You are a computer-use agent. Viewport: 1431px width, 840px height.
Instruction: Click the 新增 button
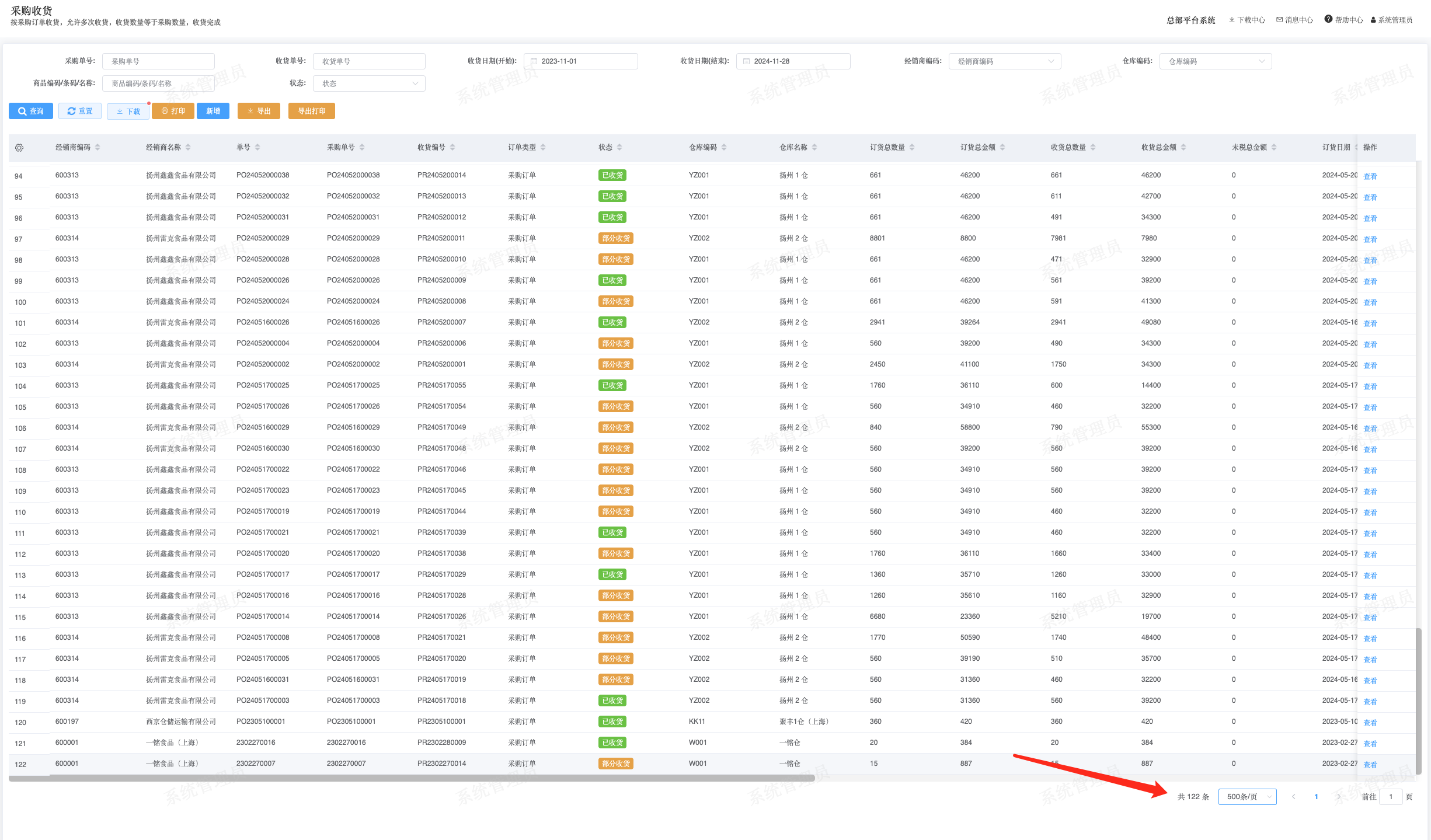[x=213, y=111]
